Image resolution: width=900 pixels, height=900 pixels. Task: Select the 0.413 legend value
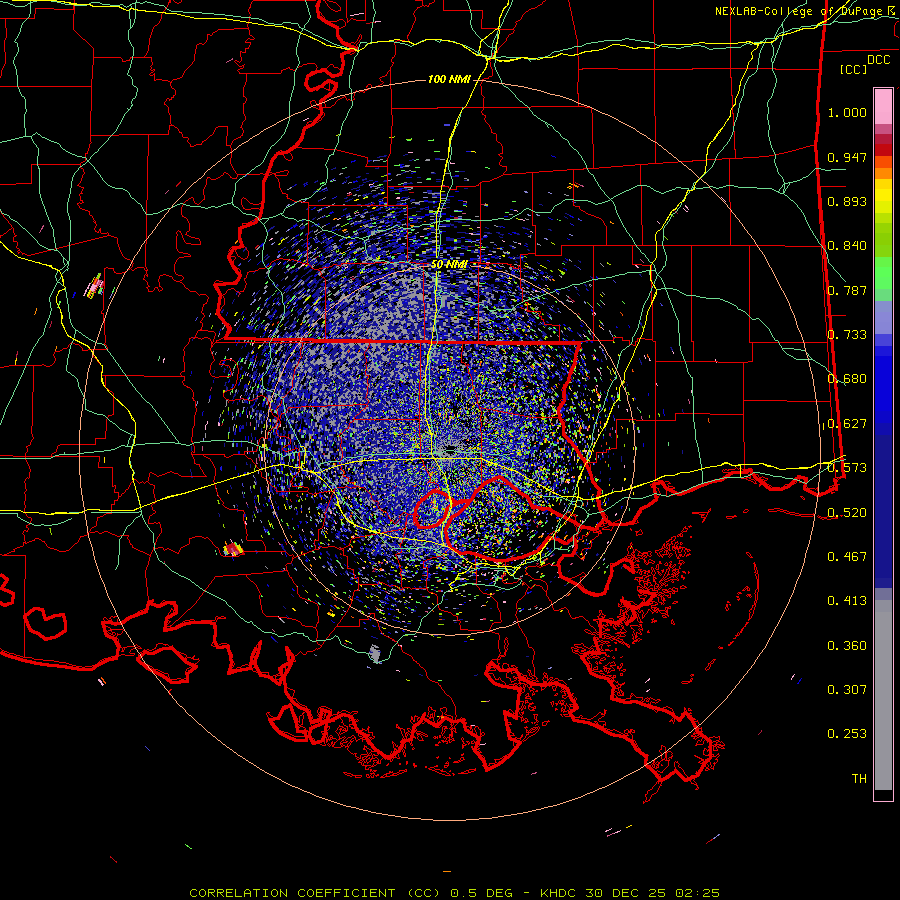coord(847,601)
